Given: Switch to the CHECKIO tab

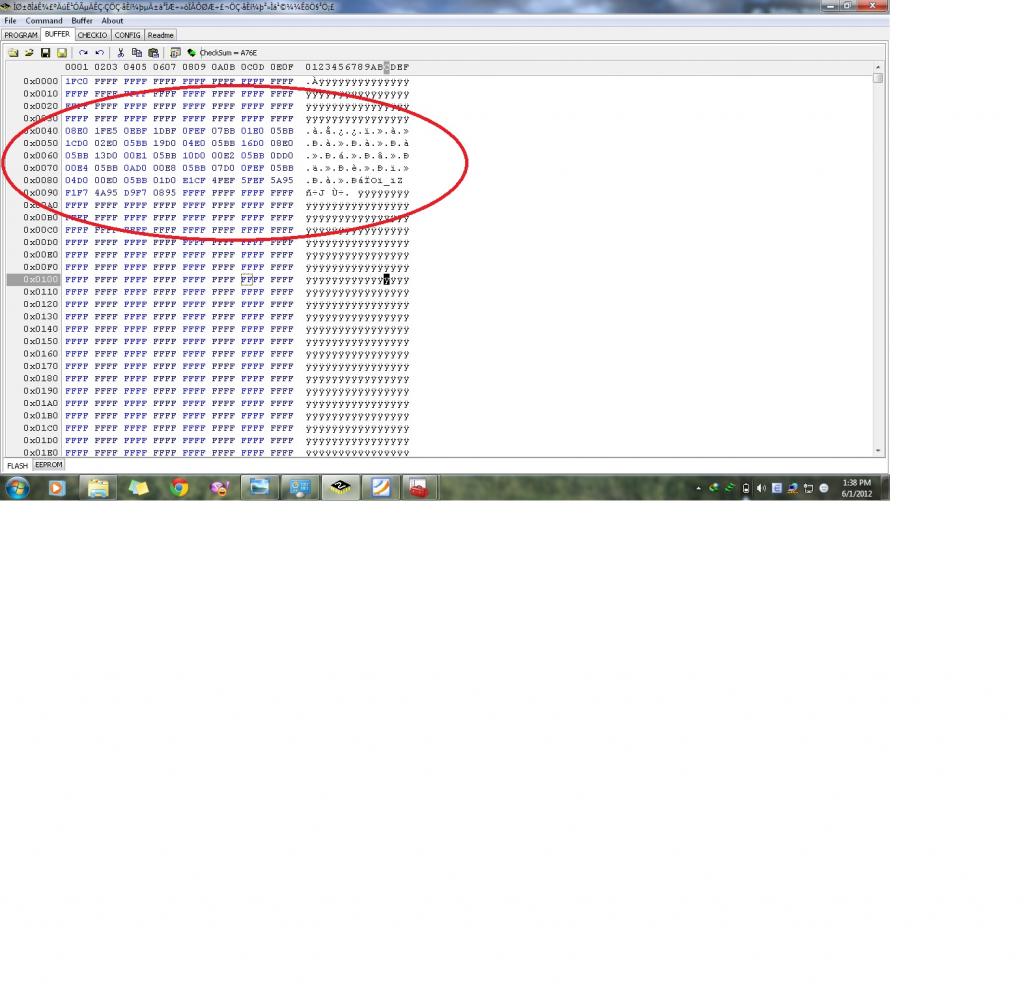Looking at the screenshot, I should [x=93, y=35].
